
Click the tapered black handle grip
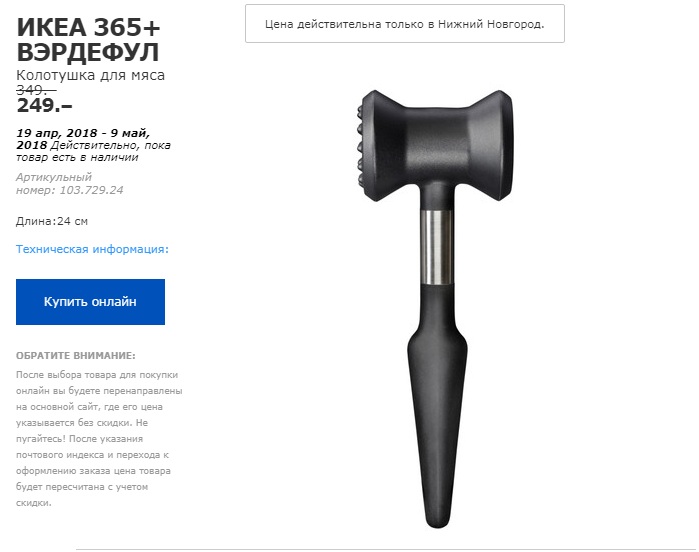pos(437,406)
